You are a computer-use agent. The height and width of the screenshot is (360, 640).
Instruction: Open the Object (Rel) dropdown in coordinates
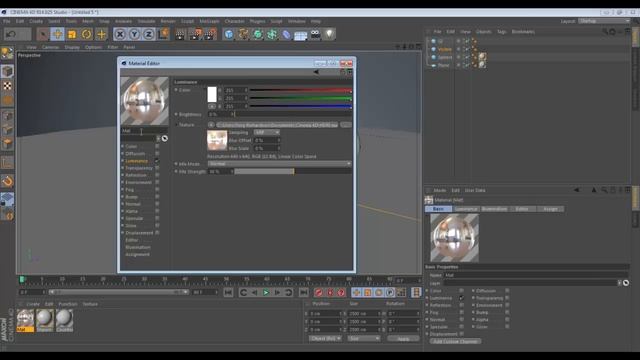[325, 338]
